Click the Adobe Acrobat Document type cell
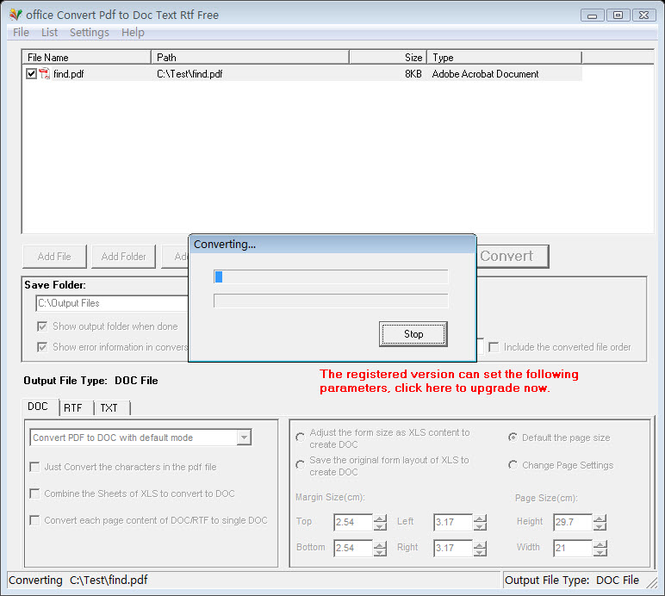Screen dimensions: 665x596 click(x=485, y=74)
